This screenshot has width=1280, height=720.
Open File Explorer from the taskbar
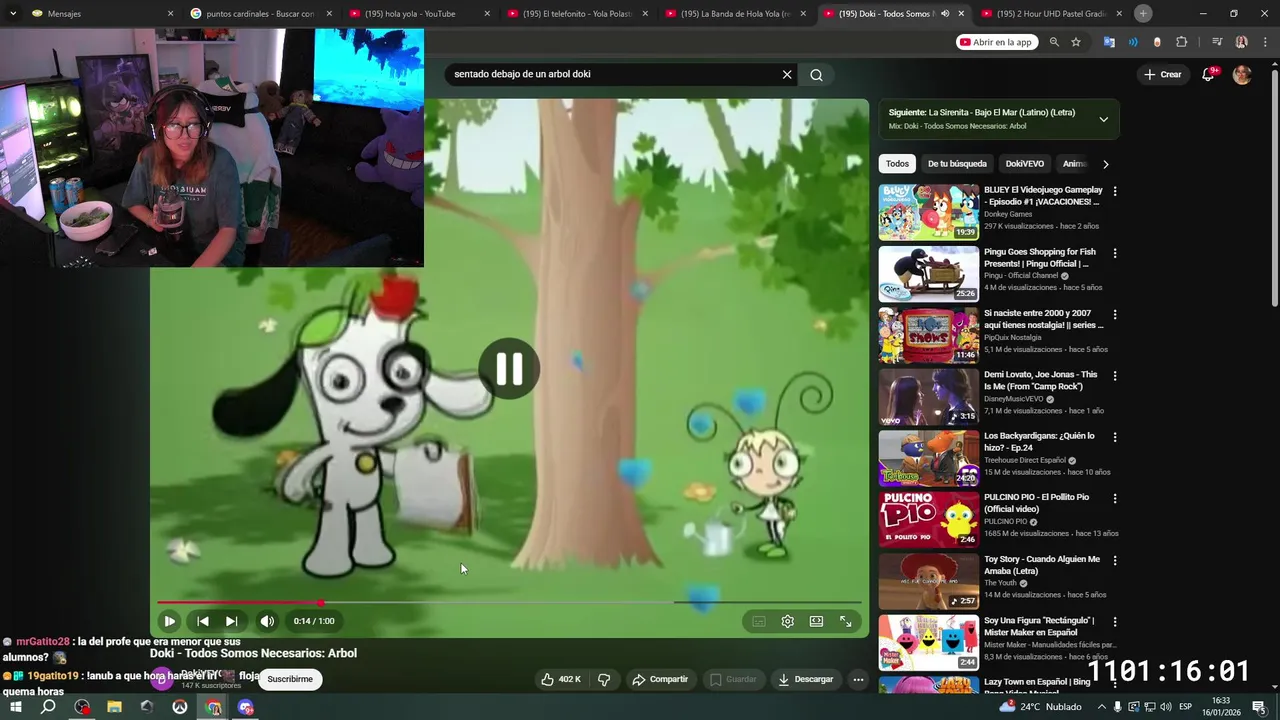pos(114,707)
